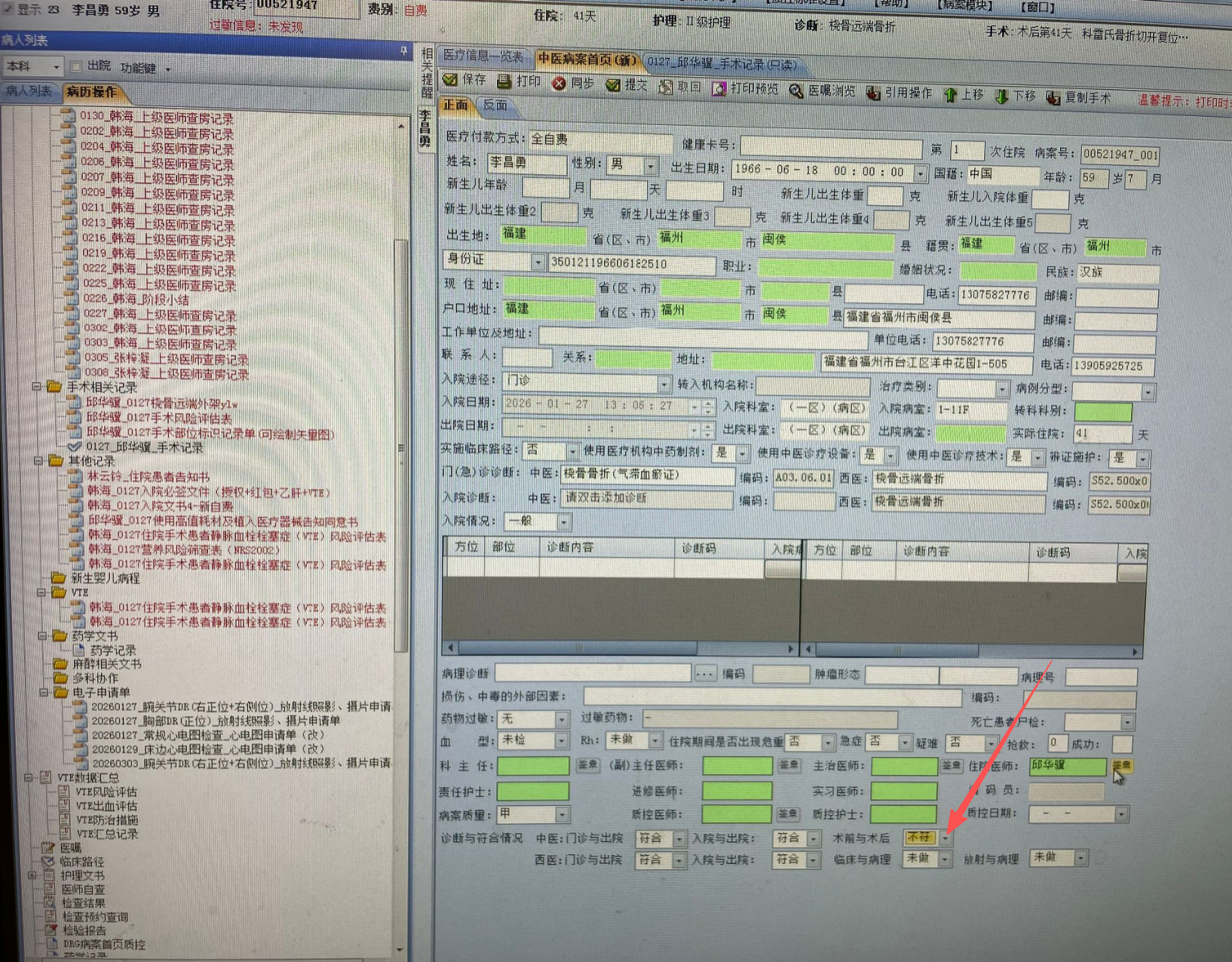1232x962 pixels.
Task: Open the 临床与病理 dropdown
Action: (x=945, y=859)
